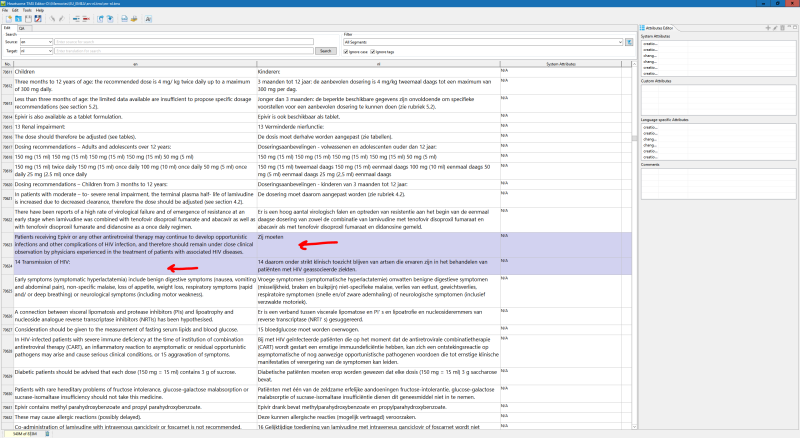800x438 pixels.
Task: Open the File menu
Action: click(5, 10)
